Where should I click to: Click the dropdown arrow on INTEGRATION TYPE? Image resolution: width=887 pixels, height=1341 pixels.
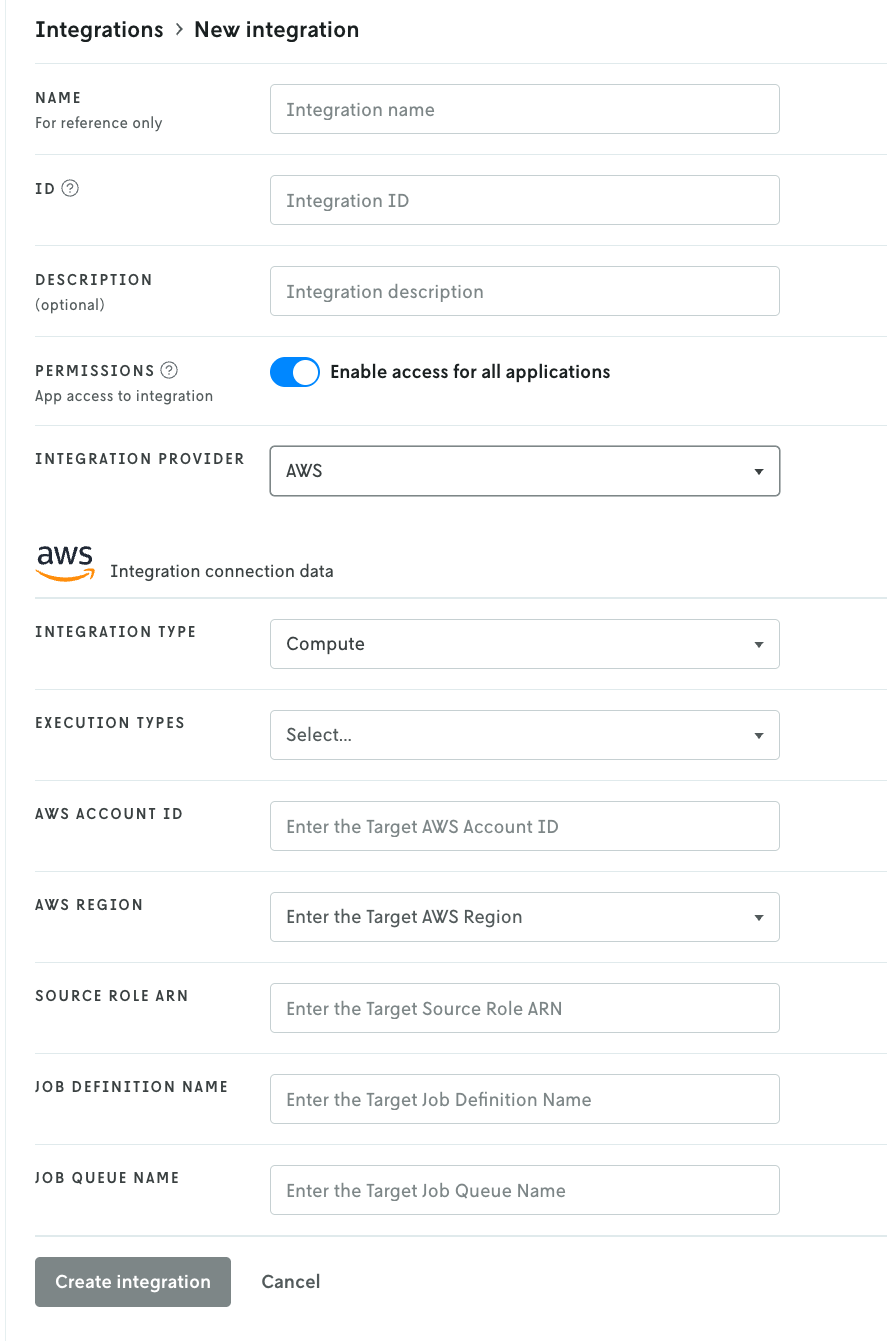coord(758,643)
